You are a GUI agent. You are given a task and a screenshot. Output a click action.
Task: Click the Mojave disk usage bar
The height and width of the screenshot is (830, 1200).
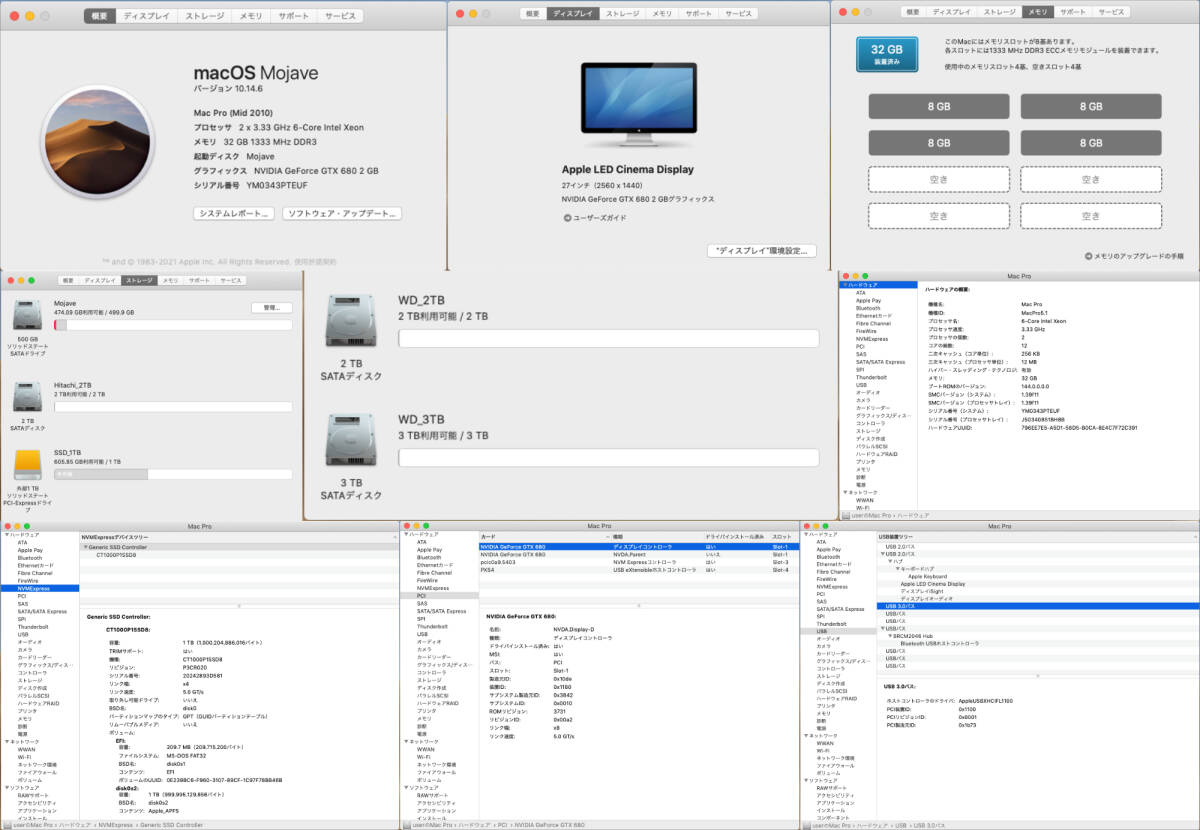click(x=173, y=324)
